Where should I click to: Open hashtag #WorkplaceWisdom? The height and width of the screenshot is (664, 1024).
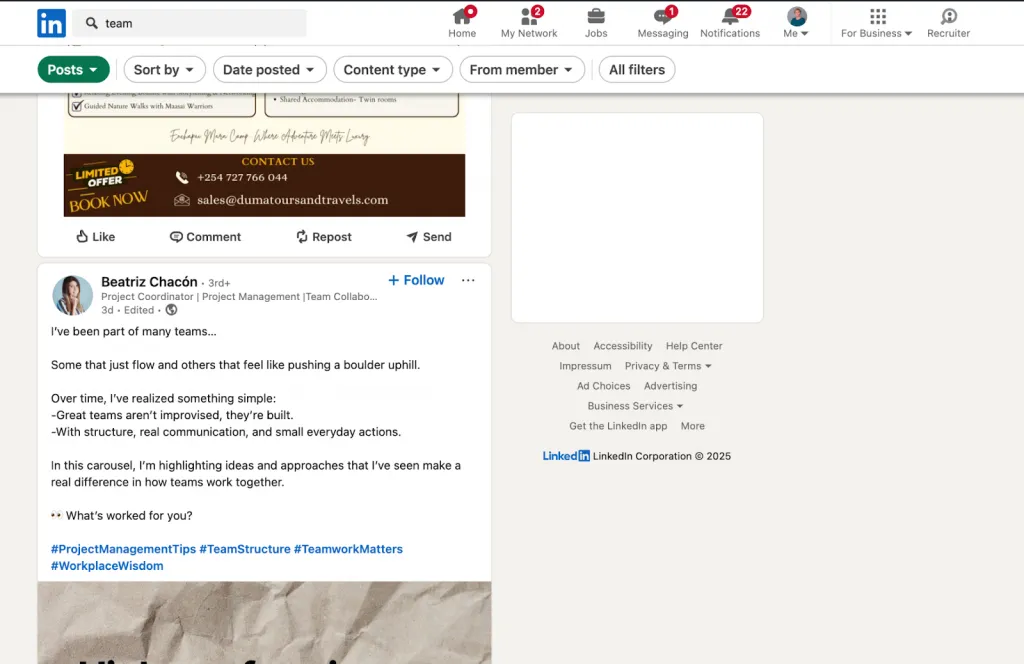click(107, 566)
